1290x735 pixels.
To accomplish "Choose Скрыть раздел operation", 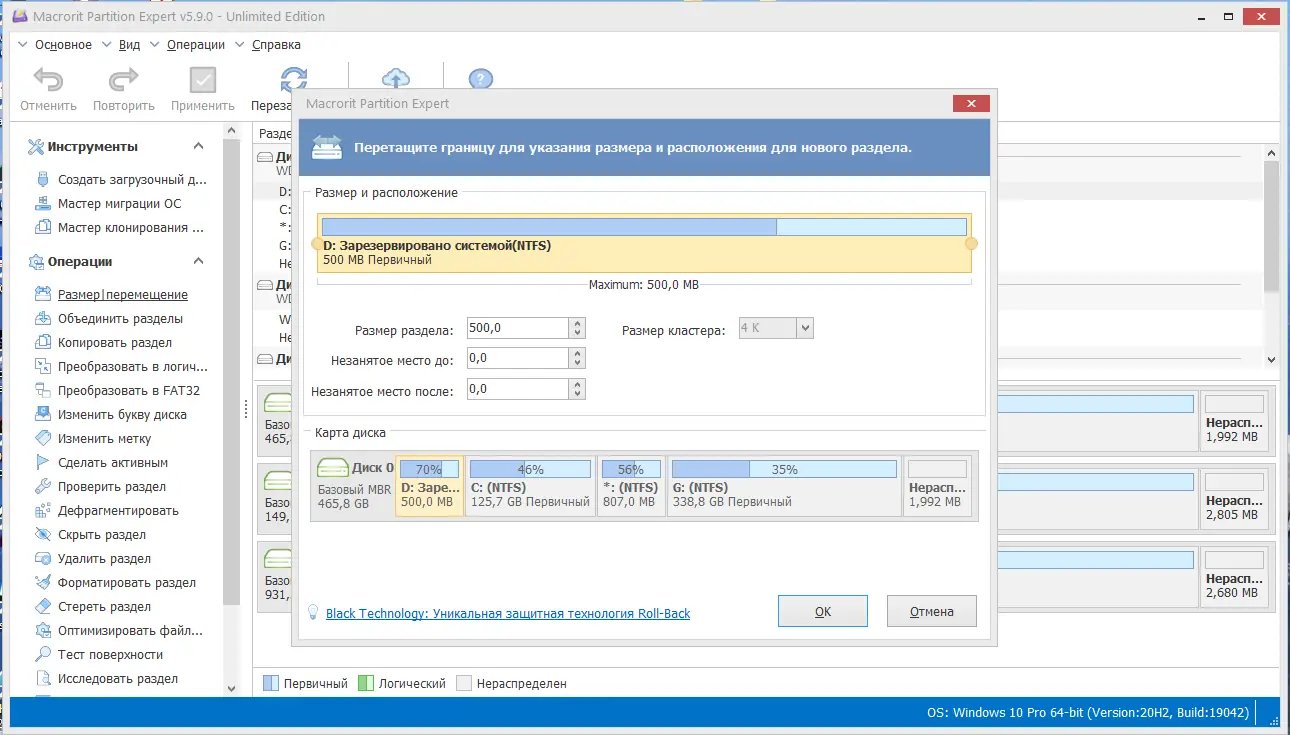I will [x=90, y=535].
